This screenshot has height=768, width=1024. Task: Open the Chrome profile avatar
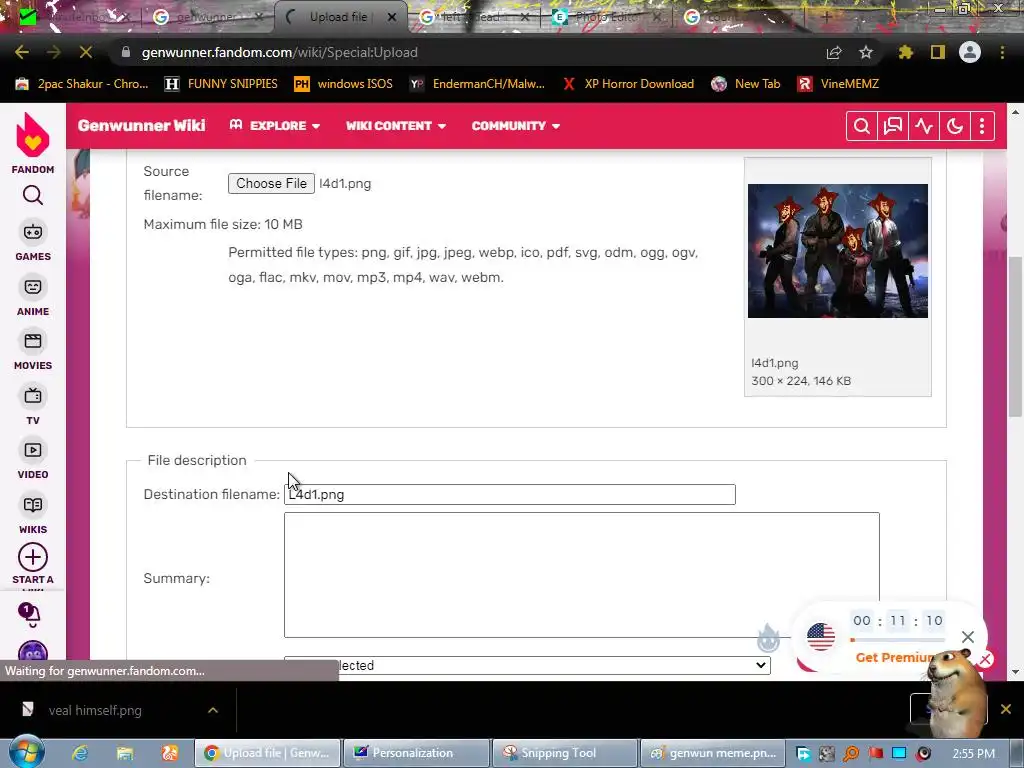click(970, 52)
